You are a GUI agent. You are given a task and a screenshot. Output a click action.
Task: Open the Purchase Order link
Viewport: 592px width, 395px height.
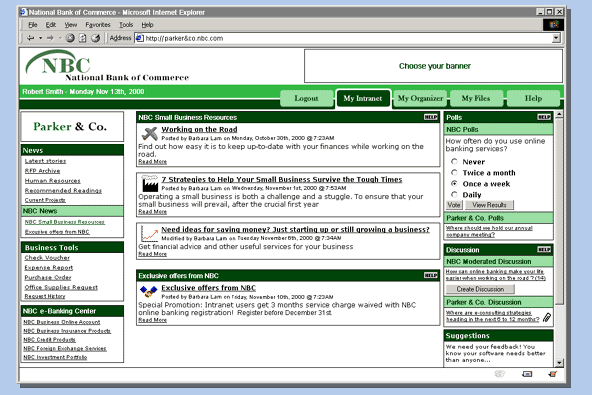(48, 277)
